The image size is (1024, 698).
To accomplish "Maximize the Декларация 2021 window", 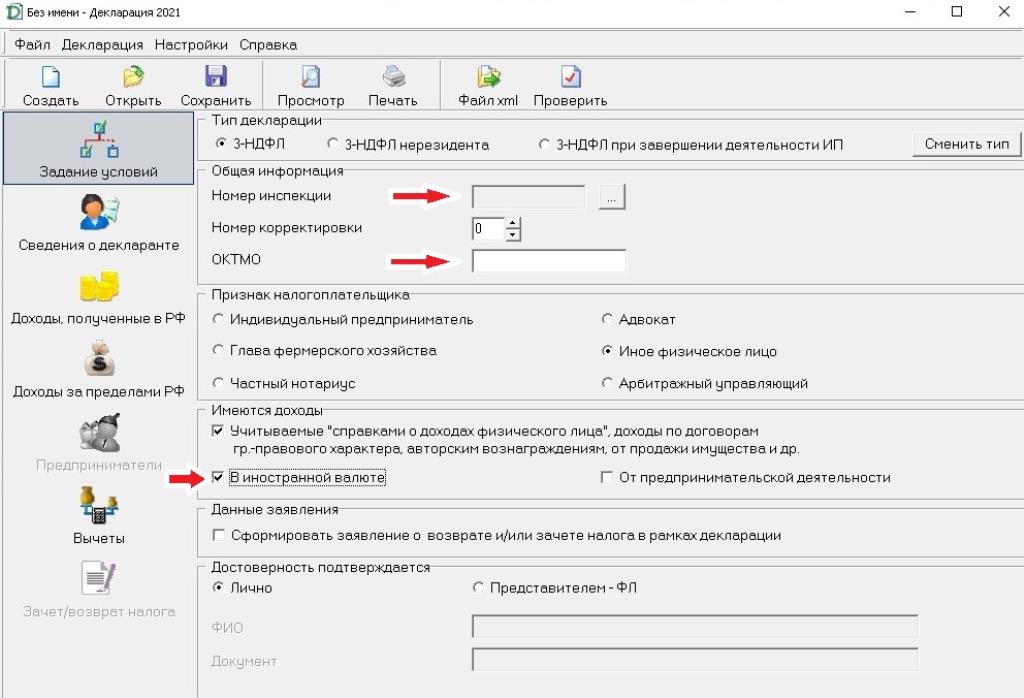I will [957, 11].
